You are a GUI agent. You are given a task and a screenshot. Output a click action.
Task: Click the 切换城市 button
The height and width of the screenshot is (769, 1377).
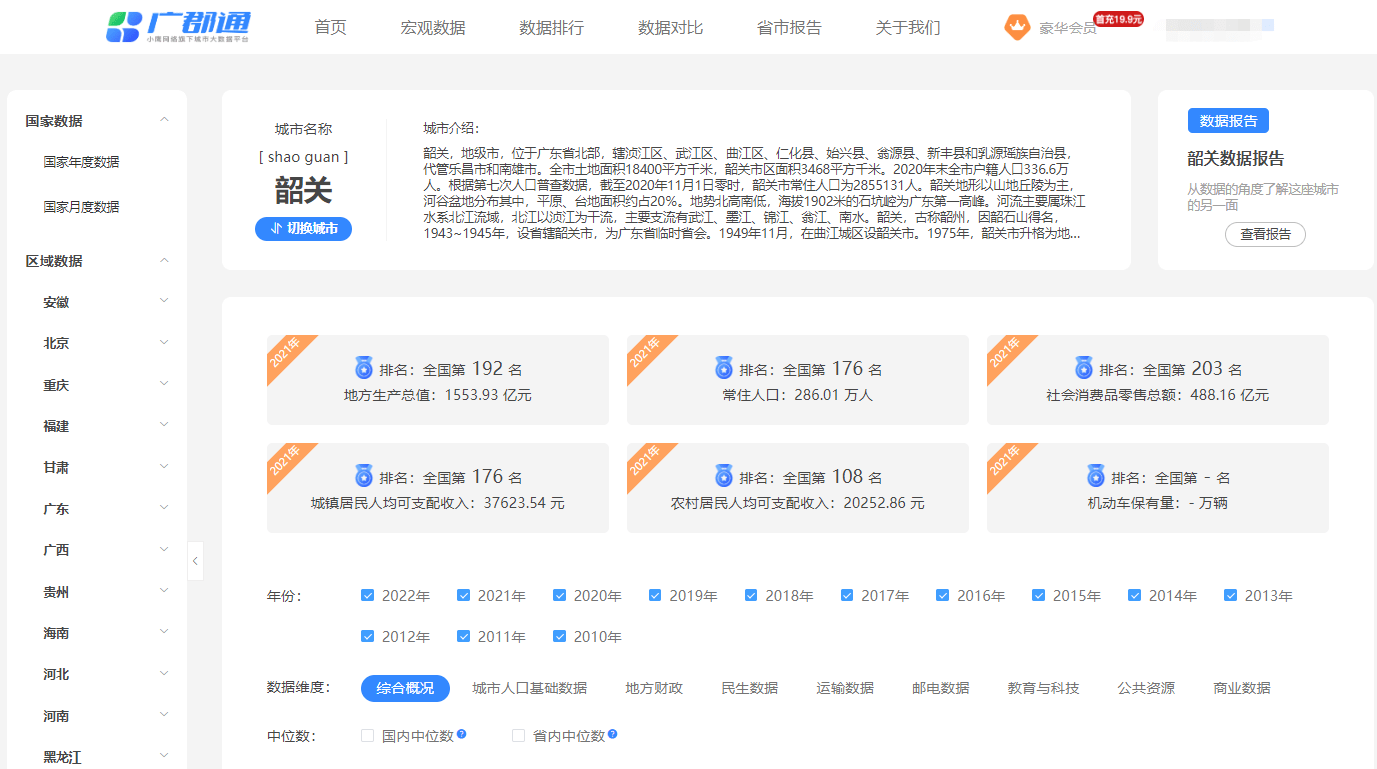click(303, 228)
